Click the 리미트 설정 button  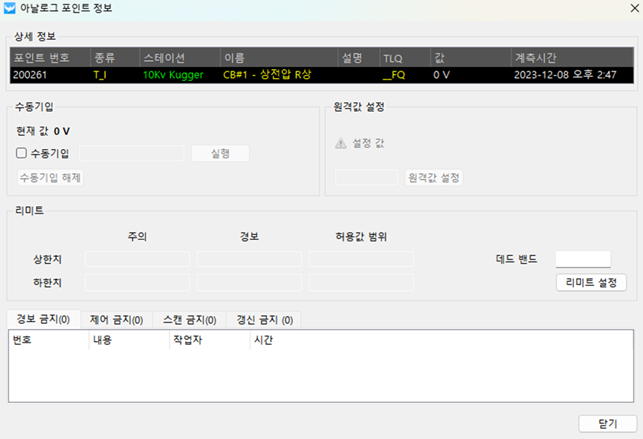point(590,282)
